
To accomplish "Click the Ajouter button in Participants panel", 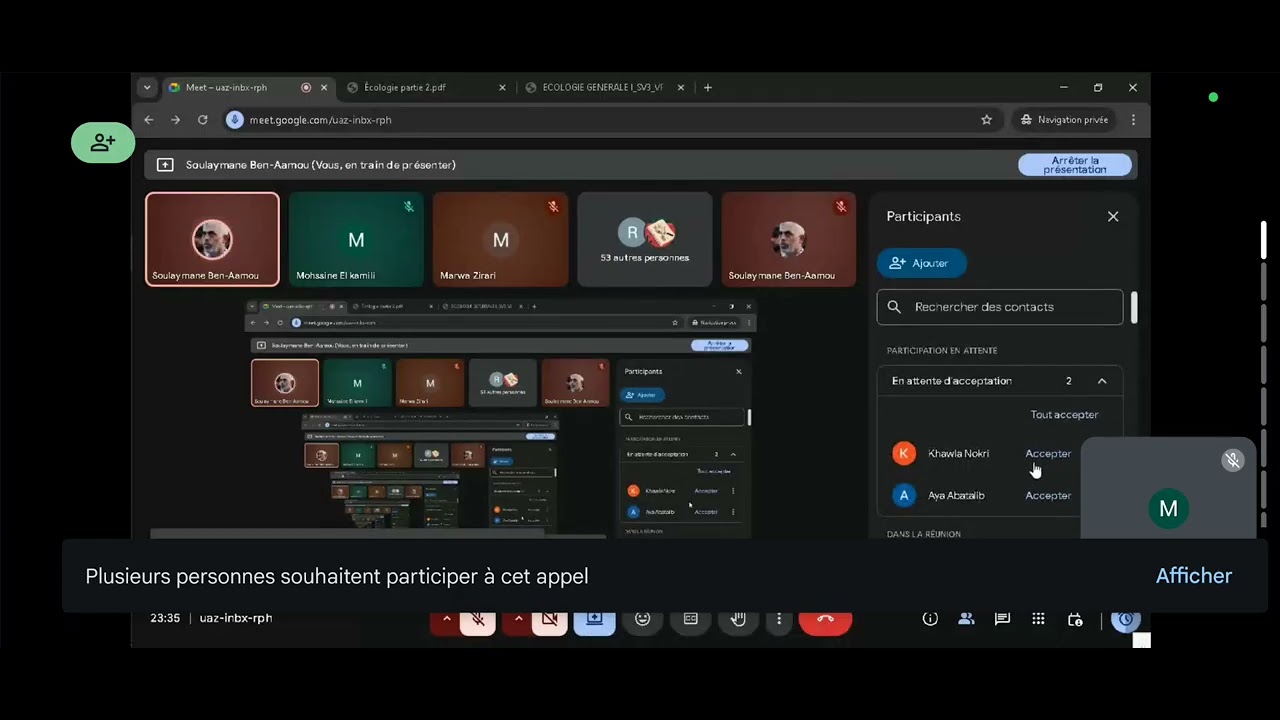I will coord(921,263).
